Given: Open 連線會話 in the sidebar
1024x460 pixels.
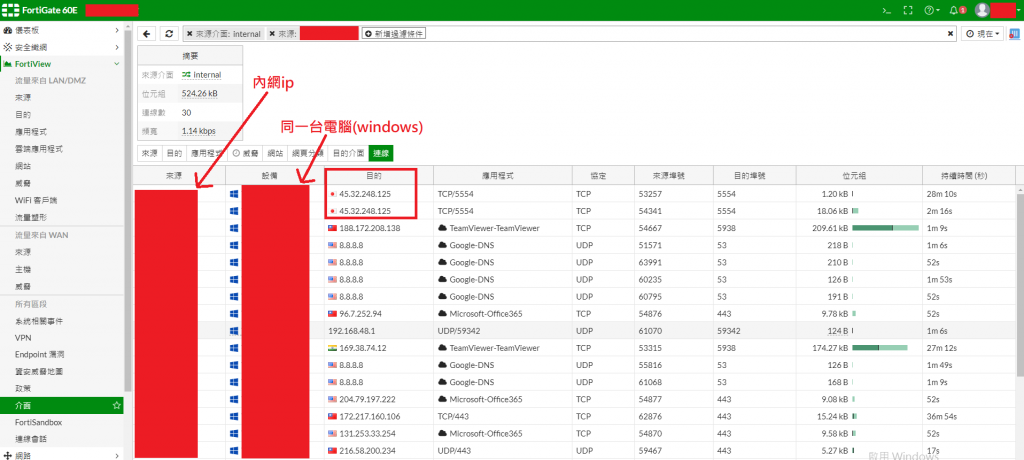Looking at the screenshot, I should point(31,439).
